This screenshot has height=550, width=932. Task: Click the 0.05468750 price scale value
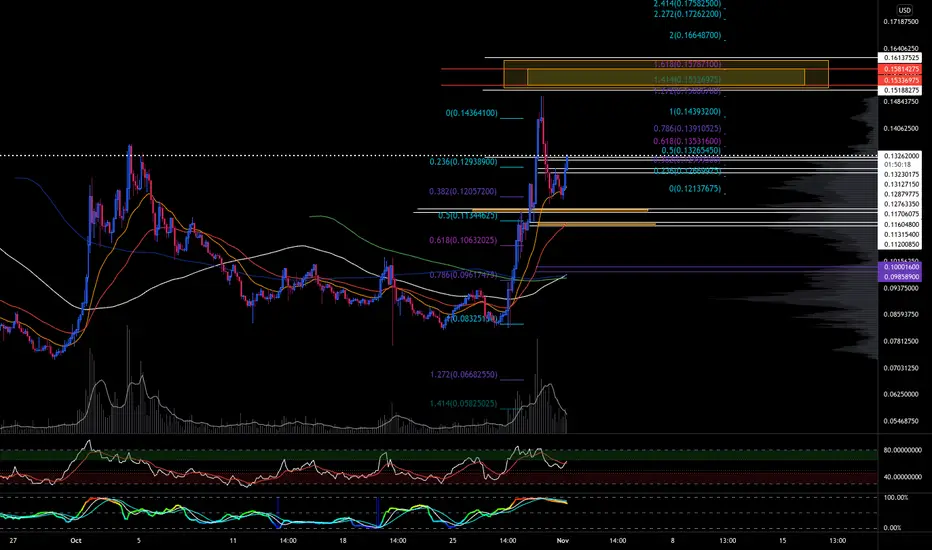900,421
